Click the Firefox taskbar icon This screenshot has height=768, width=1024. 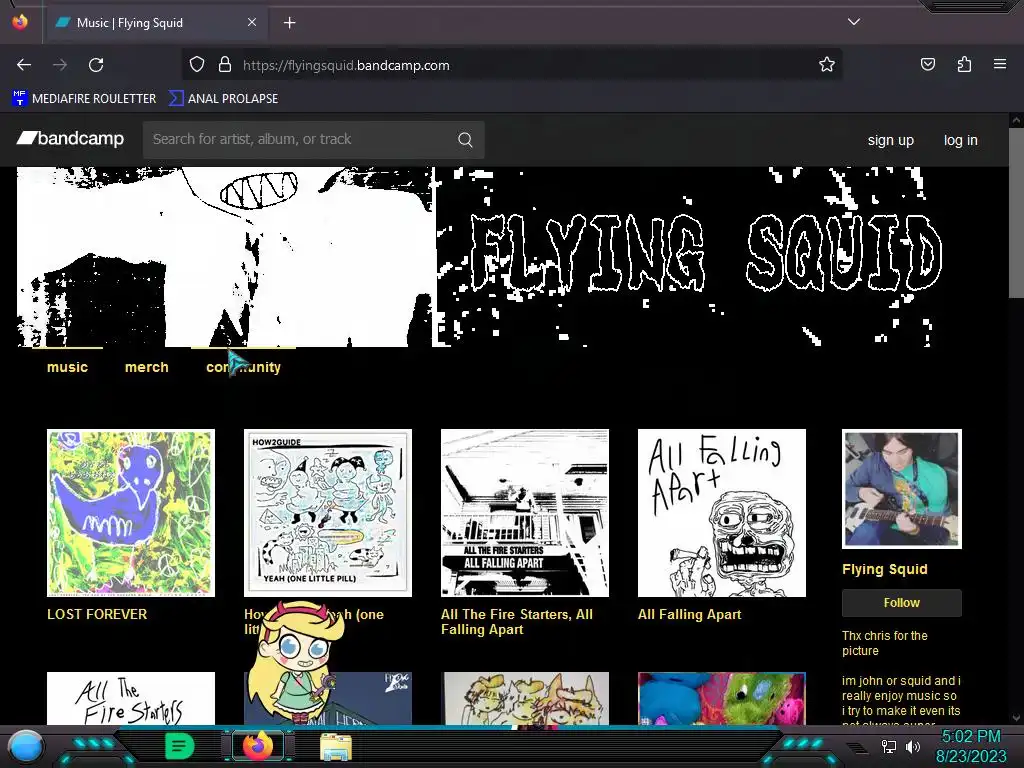(257, 746)
